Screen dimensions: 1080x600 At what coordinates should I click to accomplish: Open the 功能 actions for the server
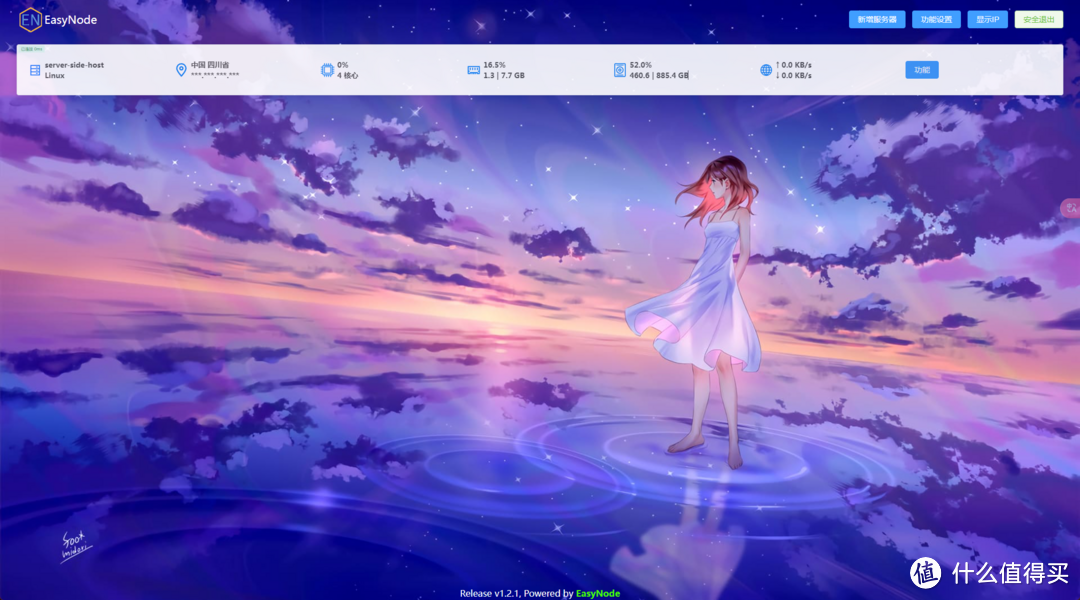pyautogui.click(x=921, y=69)
